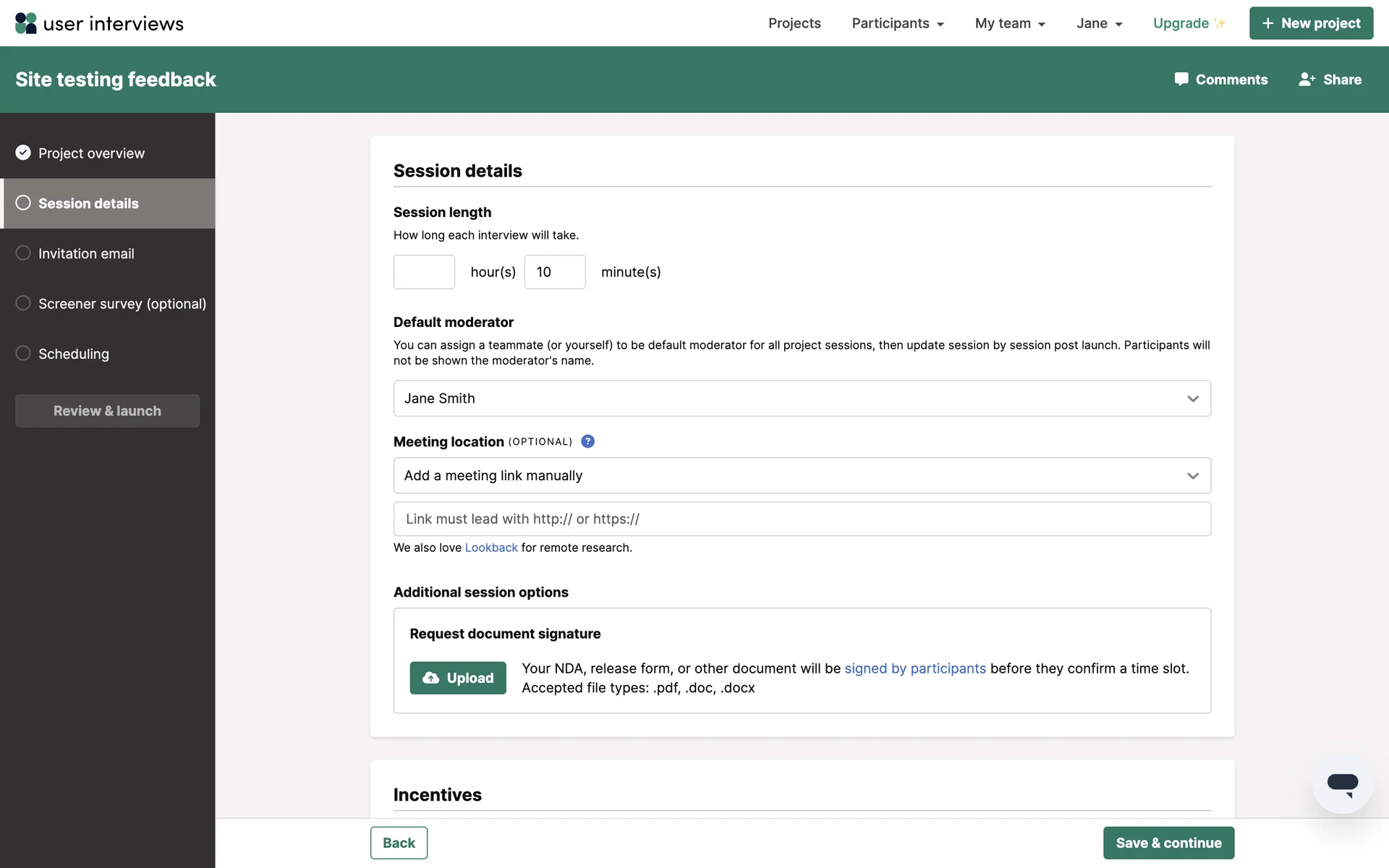
Task: Click the meeting link URL field
Action: tap(802, 519)
